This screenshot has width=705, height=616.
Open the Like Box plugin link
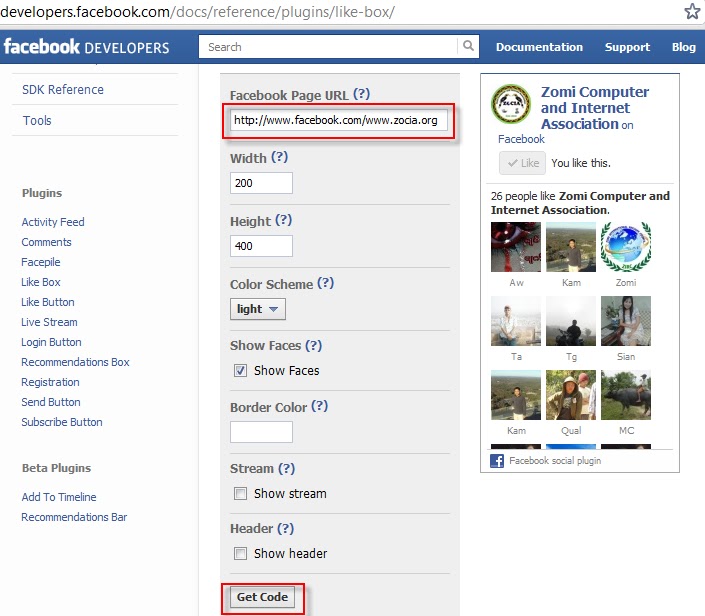coord(40,282)
